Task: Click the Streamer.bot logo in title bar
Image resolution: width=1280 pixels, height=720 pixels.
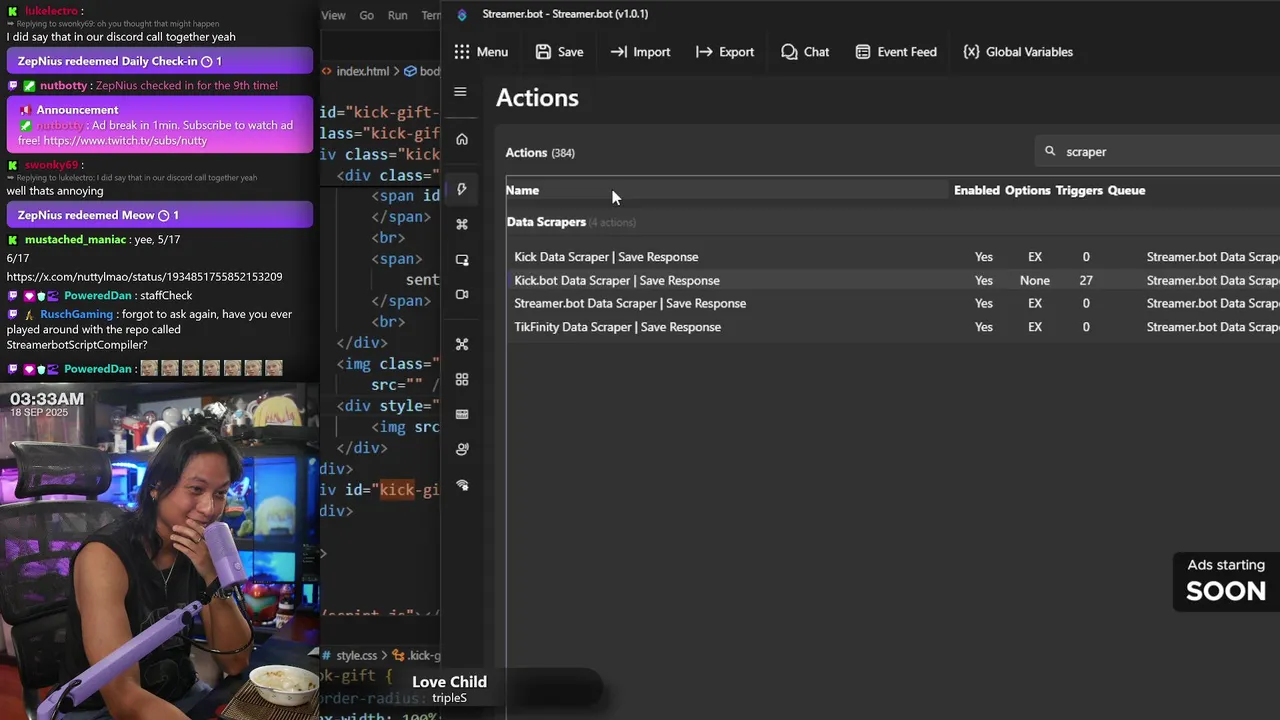Action: click(462, 15)
